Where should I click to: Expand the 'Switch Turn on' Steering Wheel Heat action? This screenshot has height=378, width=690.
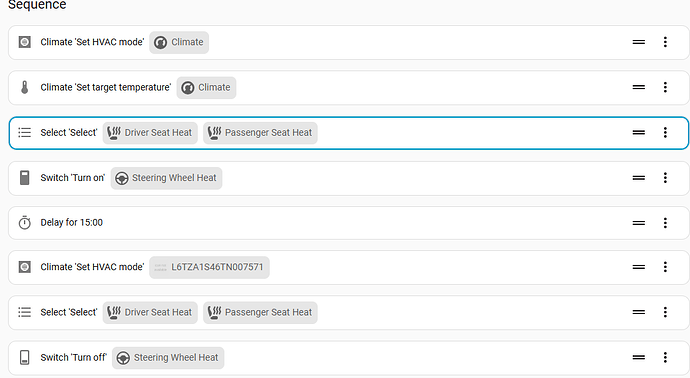[x=349, y=178]
